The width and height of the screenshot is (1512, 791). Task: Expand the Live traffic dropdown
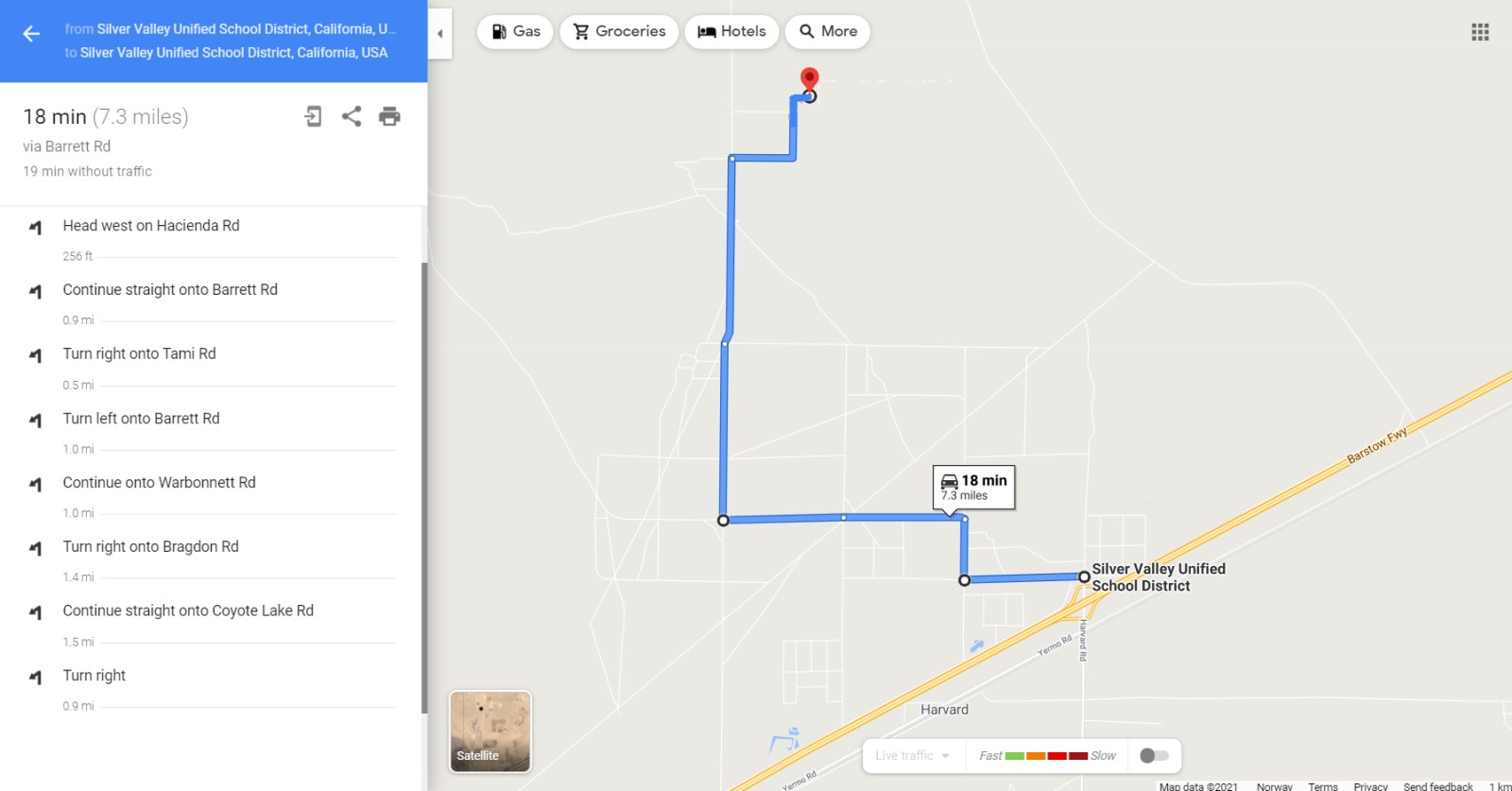click(913, 755)
